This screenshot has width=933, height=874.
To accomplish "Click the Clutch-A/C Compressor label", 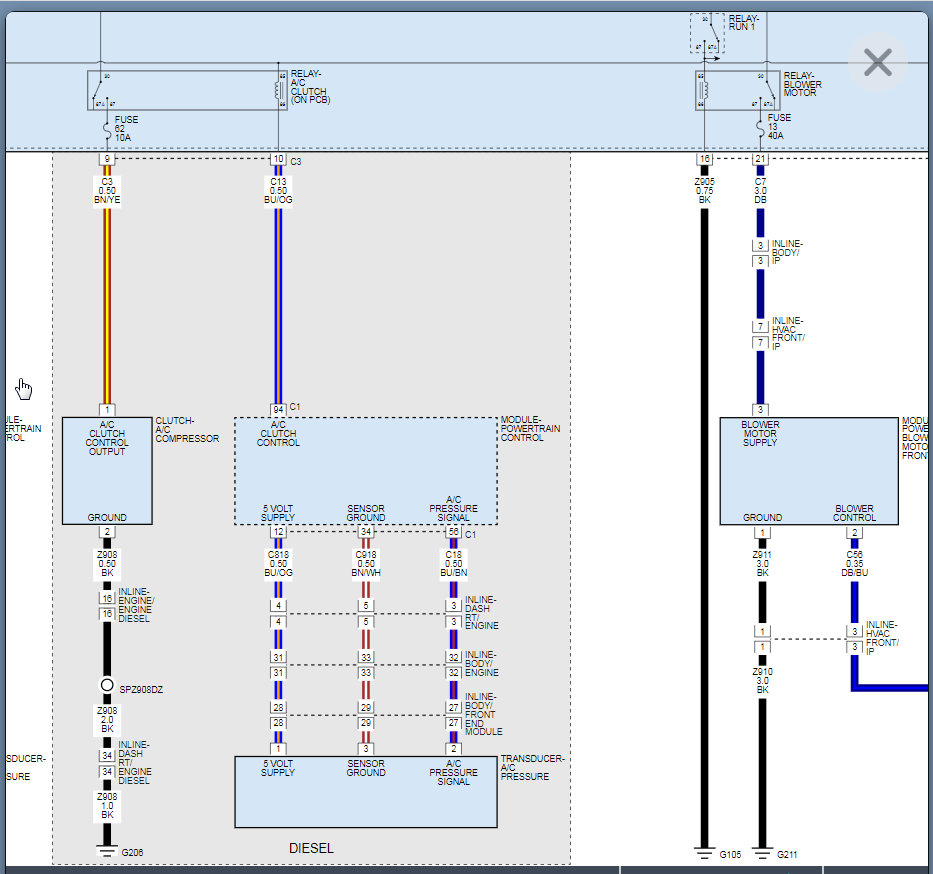I will (x=187, y=430).
